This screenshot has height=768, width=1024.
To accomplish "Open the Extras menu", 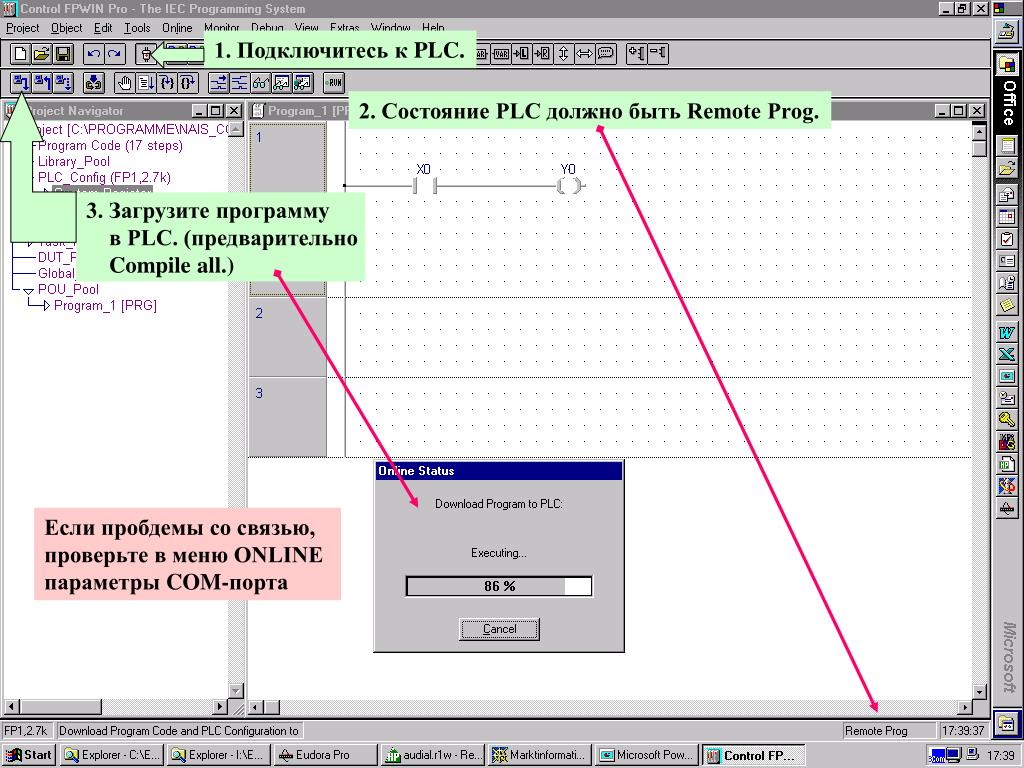I will (x=344, y=28).
